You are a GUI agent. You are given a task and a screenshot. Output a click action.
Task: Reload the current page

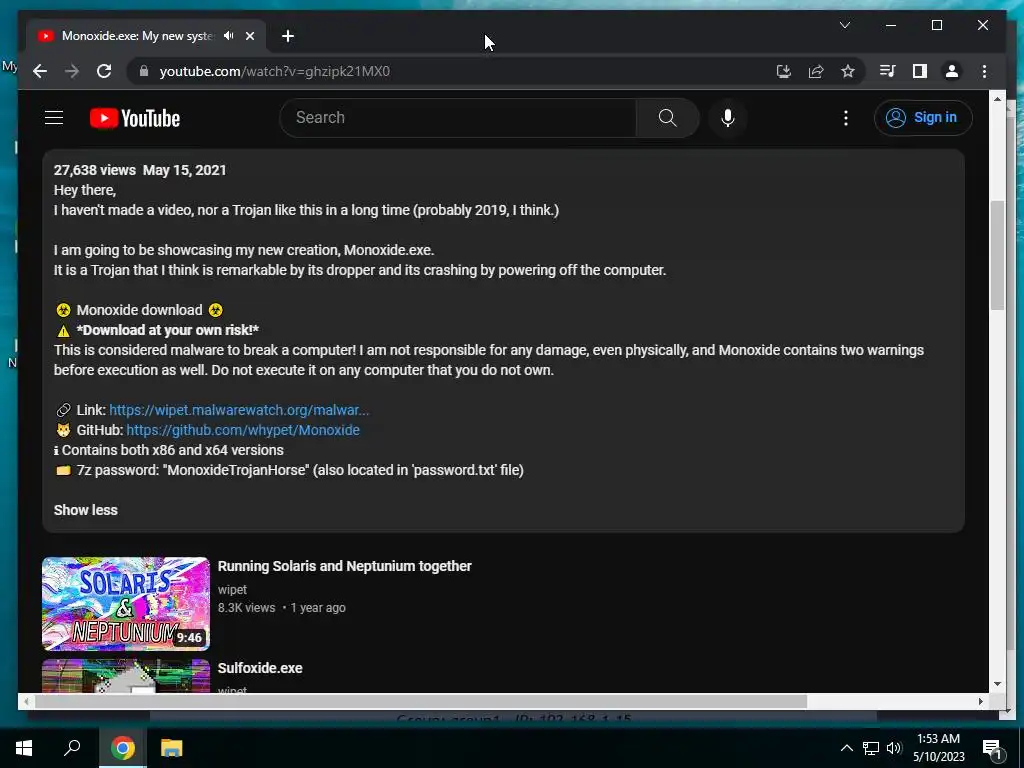[x=104, y=71]
